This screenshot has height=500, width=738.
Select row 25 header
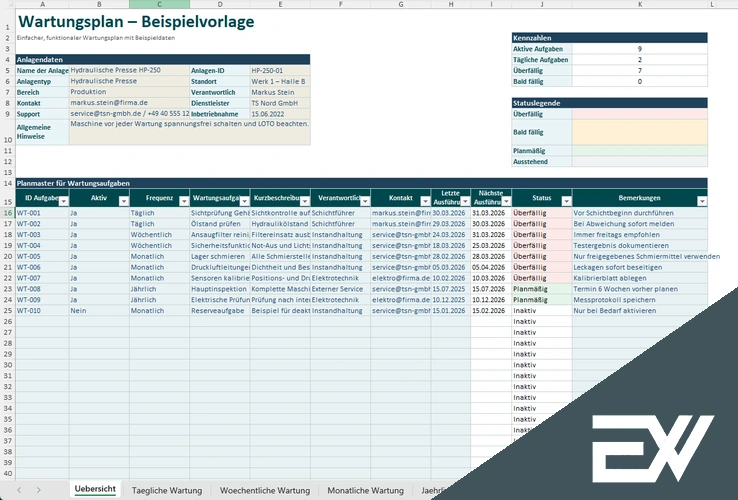coord(8,311)
